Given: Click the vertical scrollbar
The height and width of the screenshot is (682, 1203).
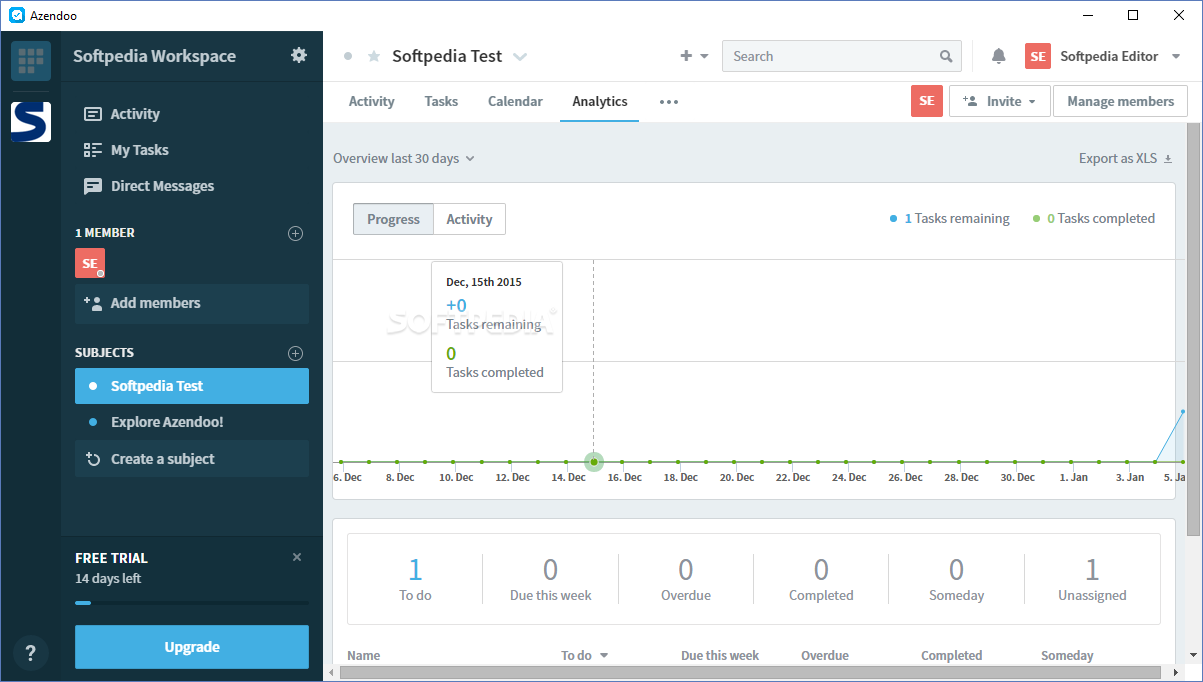Looking at the screenshot, I should coord(1194,330).
